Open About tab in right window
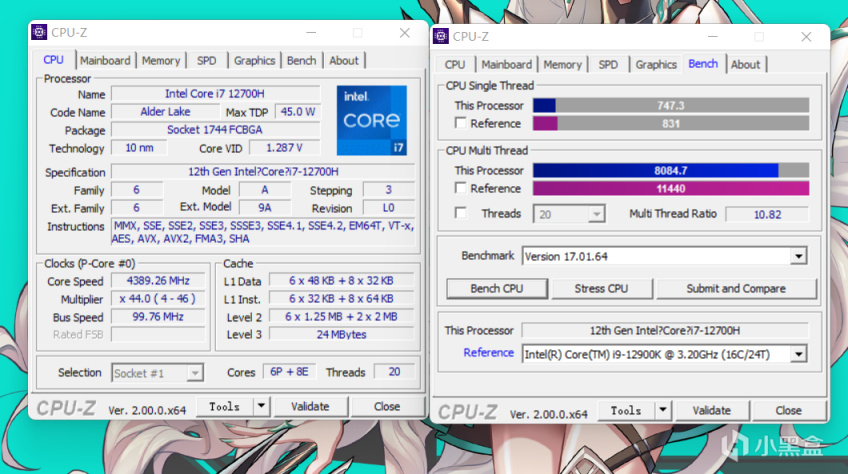This screenshot has height=474, width=848. pyautogui.click(x=746, y=64)
